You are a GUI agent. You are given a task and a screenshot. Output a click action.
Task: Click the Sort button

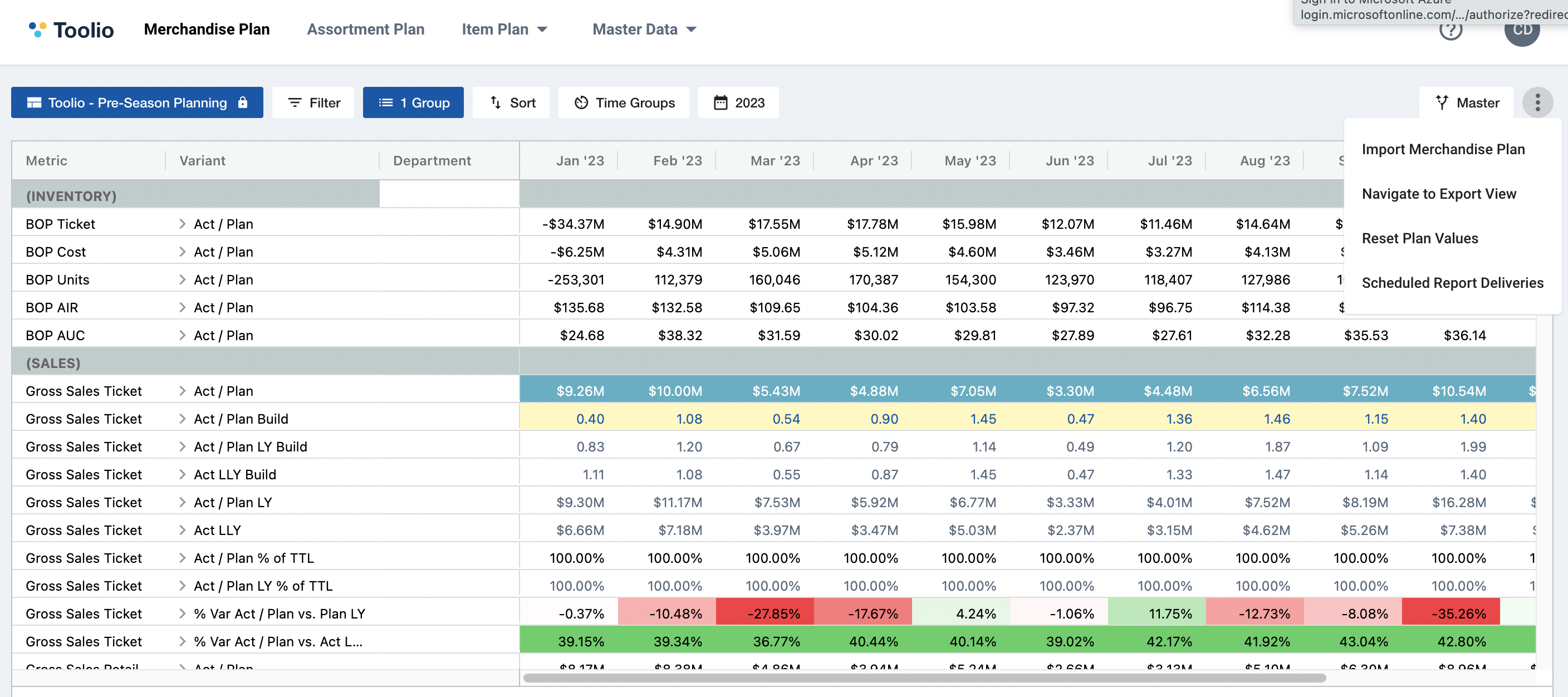[511, 102]
